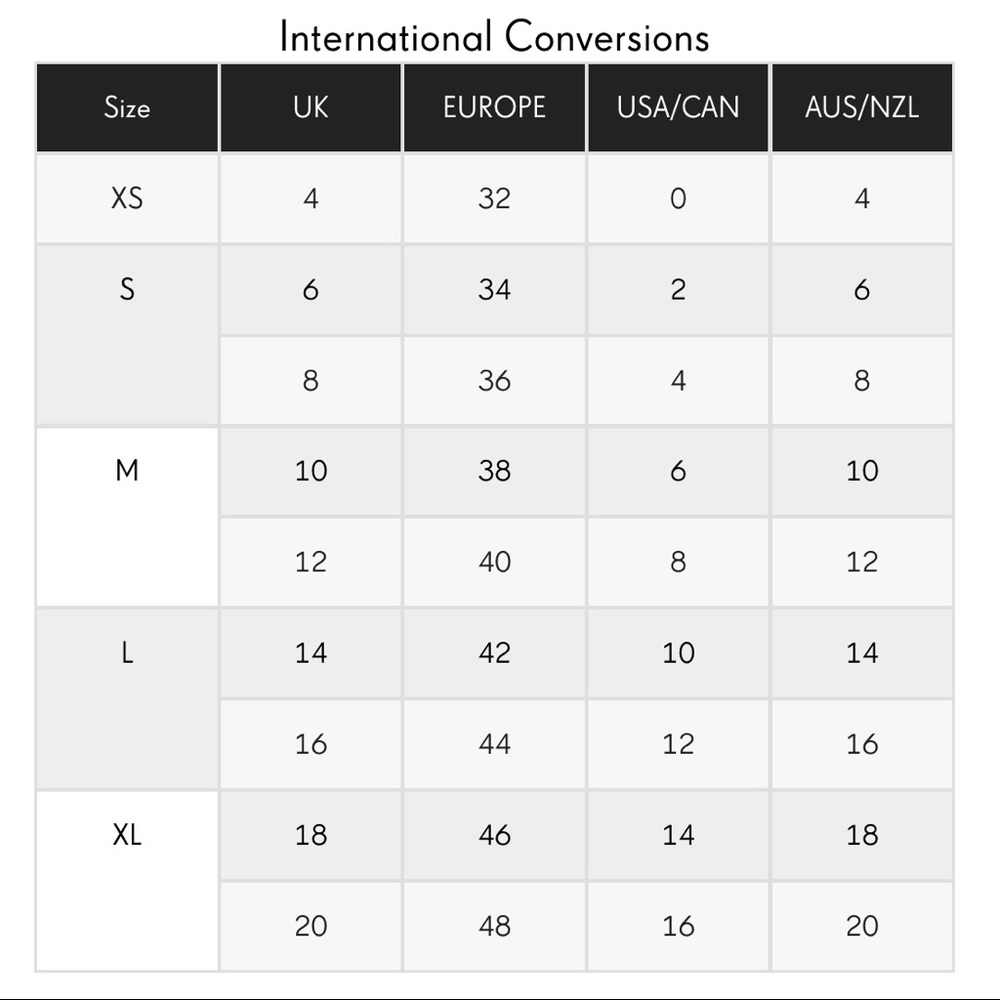Click the USA/CAN size 0 cell
The height and width of the screenshot is (1000, 1000).
click(678, 198)
